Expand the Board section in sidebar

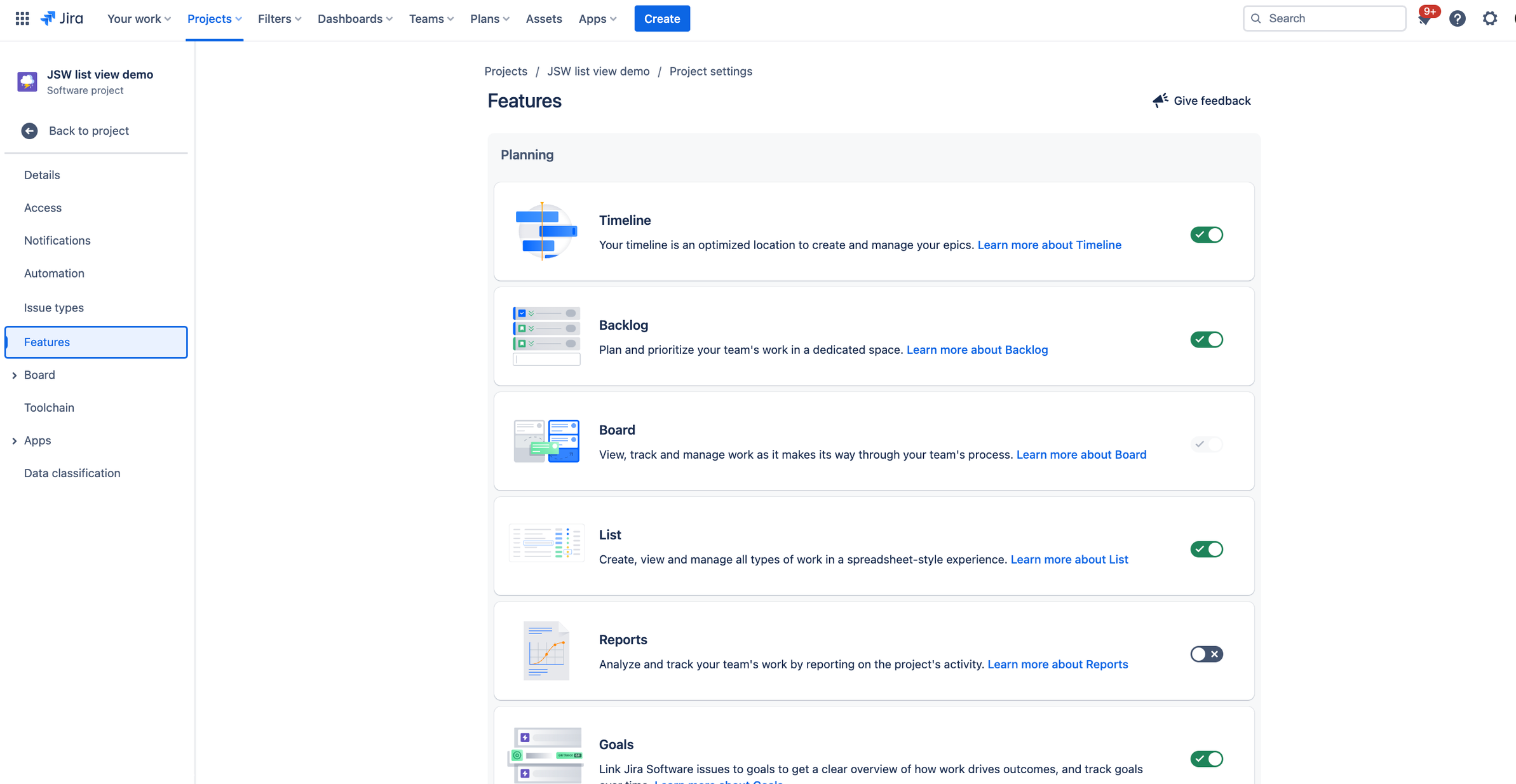(x=15, y=375)
